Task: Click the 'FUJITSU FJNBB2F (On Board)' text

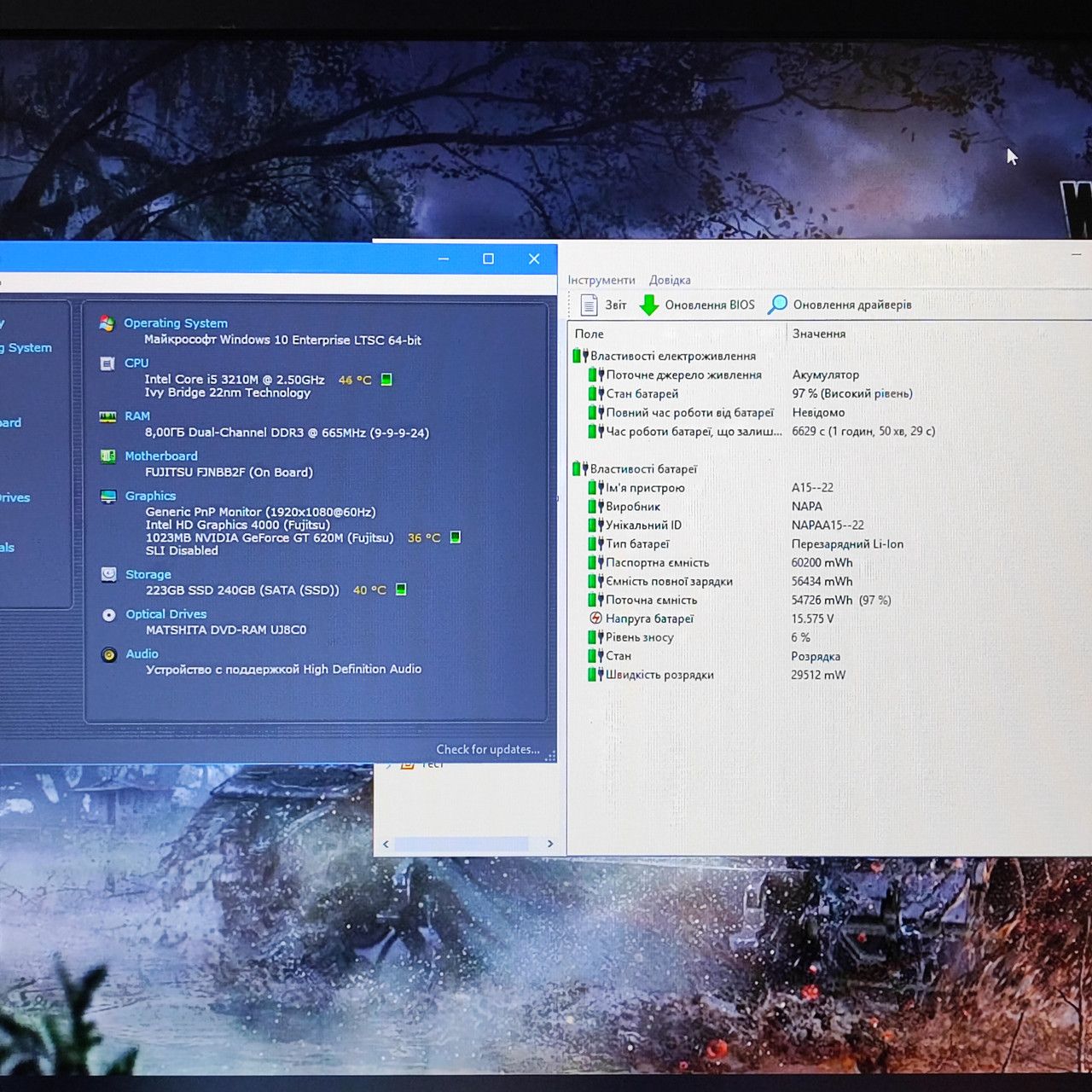Action: [x=229, y=472]
